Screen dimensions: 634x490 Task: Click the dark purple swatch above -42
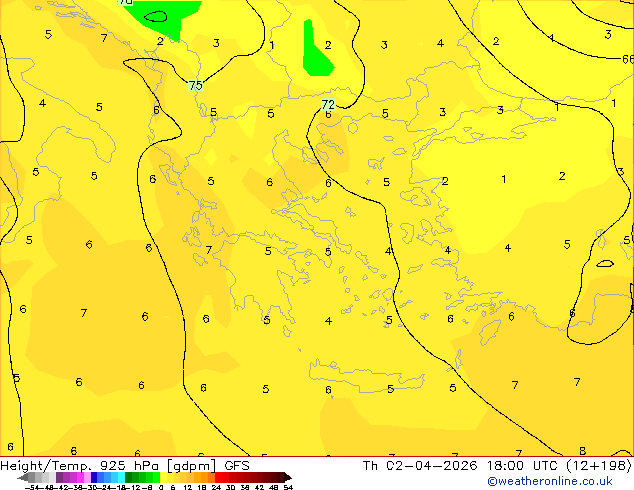(59, 477)
